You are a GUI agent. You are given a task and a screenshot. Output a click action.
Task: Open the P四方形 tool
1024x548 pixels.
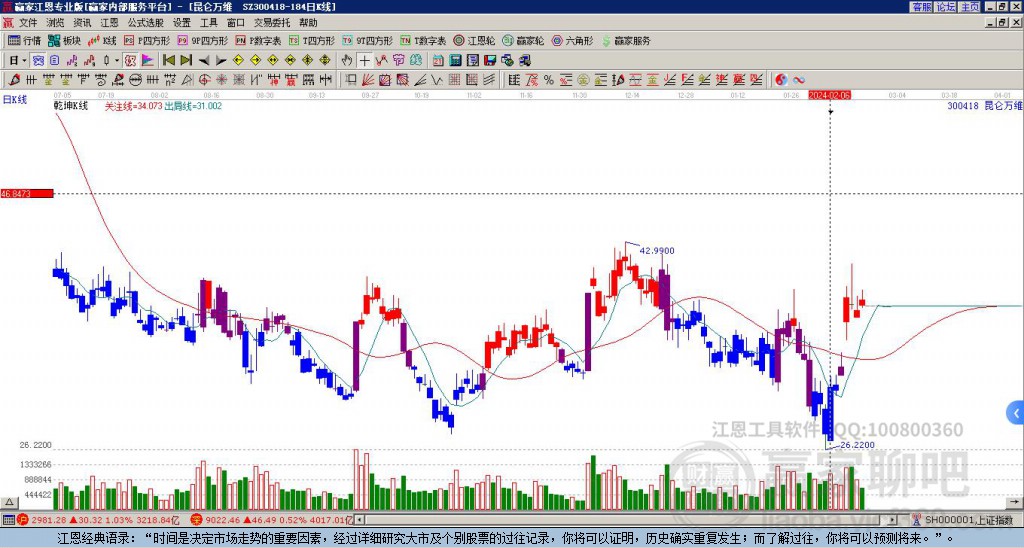pyautogui.click(x=147, y=40)
